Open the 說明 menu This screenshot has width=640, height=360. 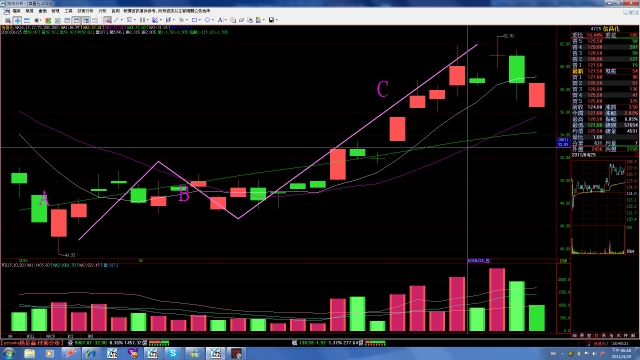pos(116,11)
